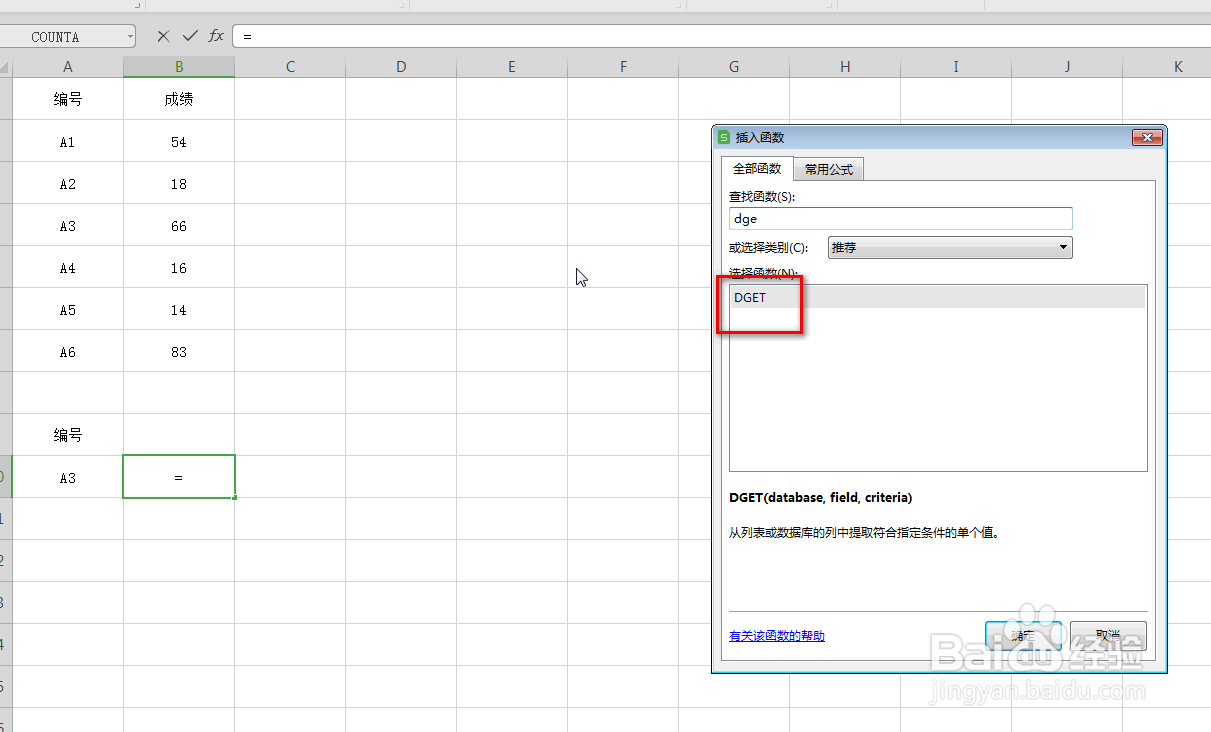Select cell containing A2

pyautogui.click(x=68, y=184)
